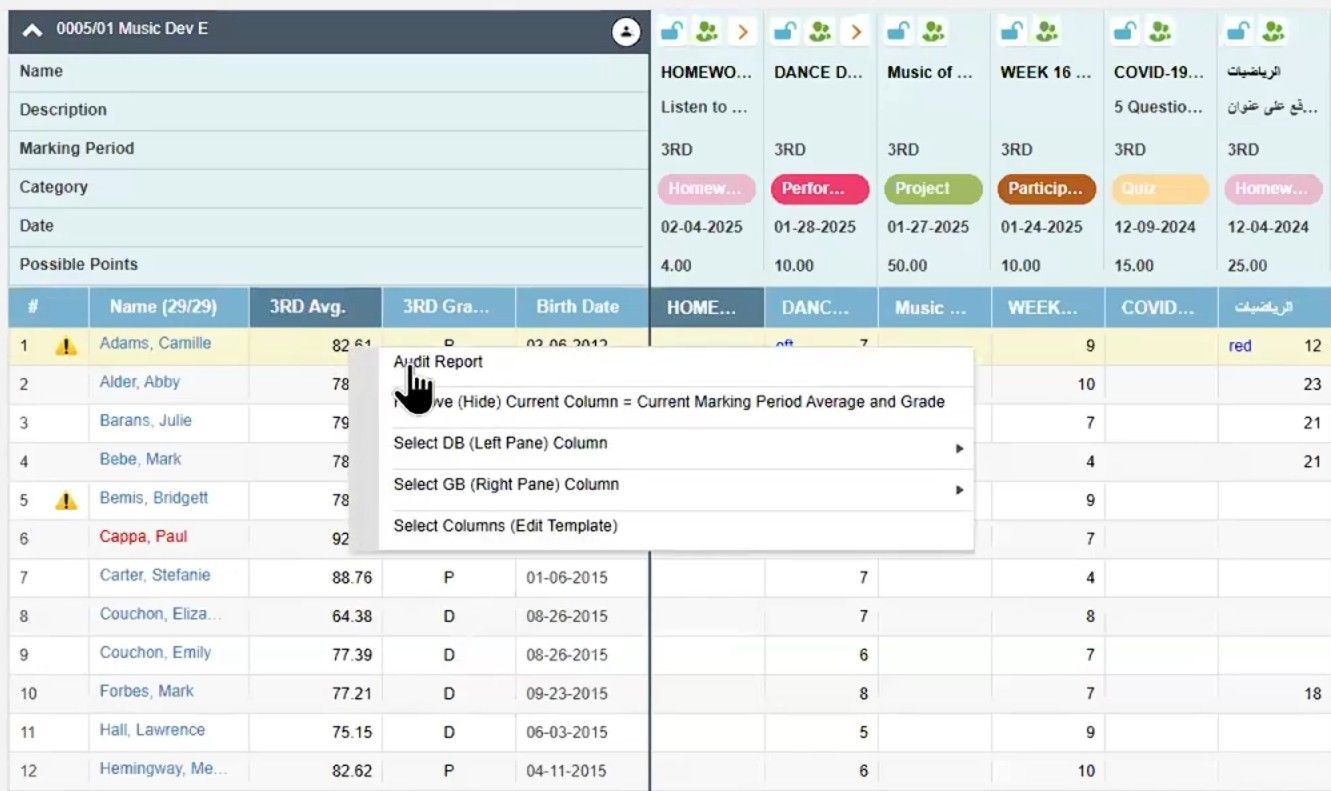The image size is (1331, 791).
Task: Open student Bebe, Mark
Action: 139,459
